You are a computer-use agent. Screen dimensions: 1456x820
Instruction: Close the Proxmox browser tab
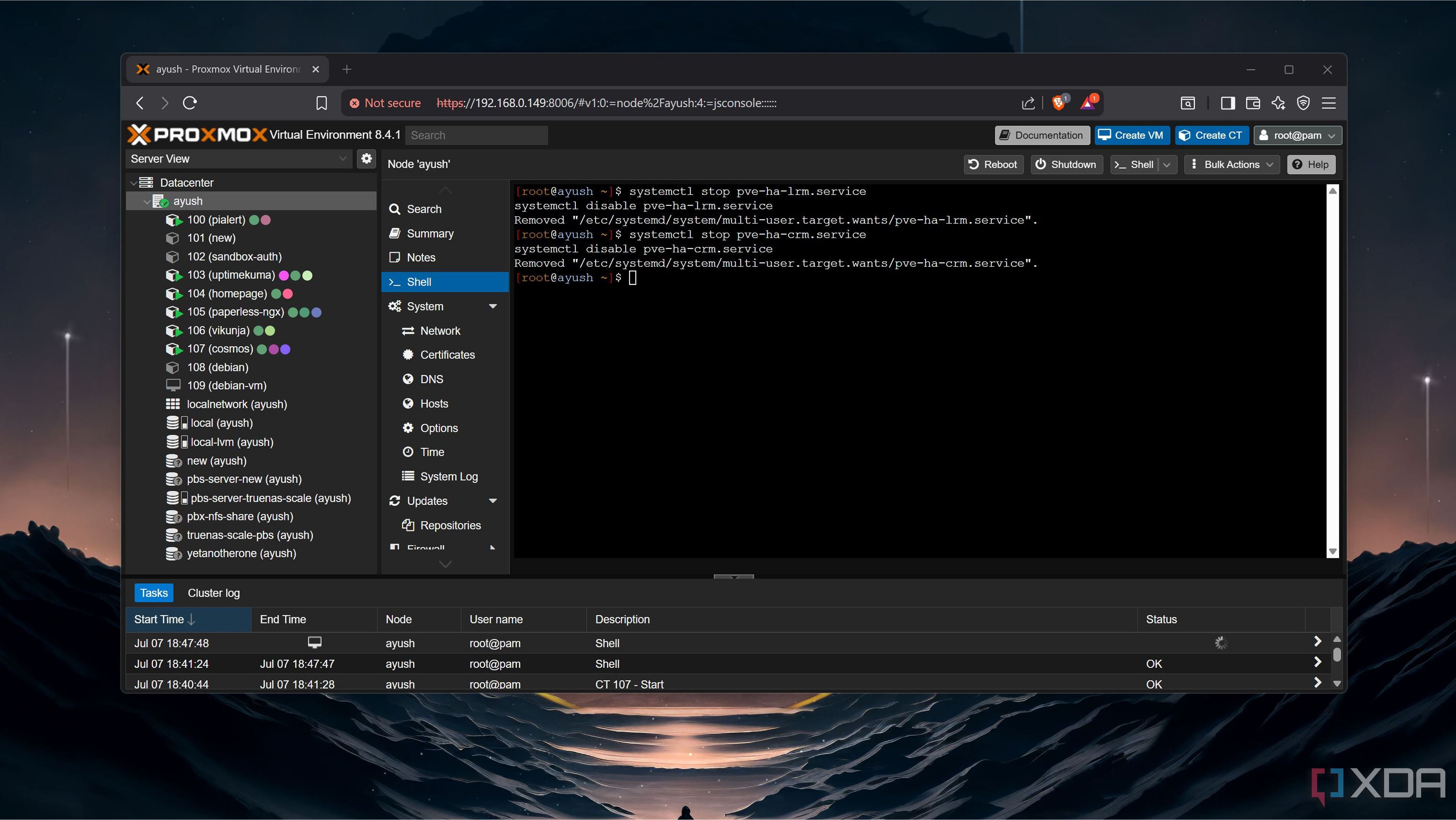point(316,69)
